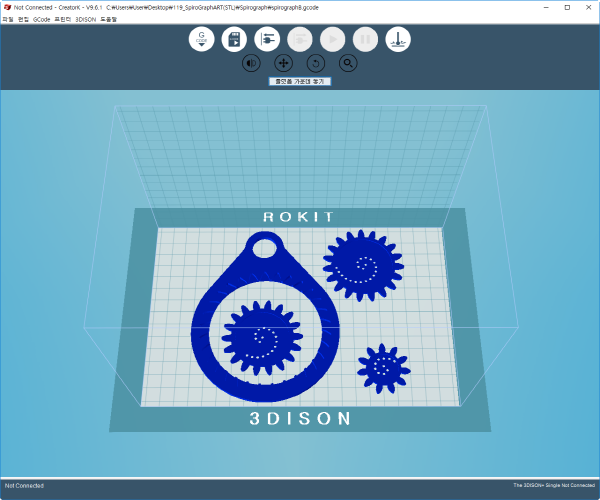Click the greyed-out play print button
Viewport: 600px width, 500px height.
(333, 39)
